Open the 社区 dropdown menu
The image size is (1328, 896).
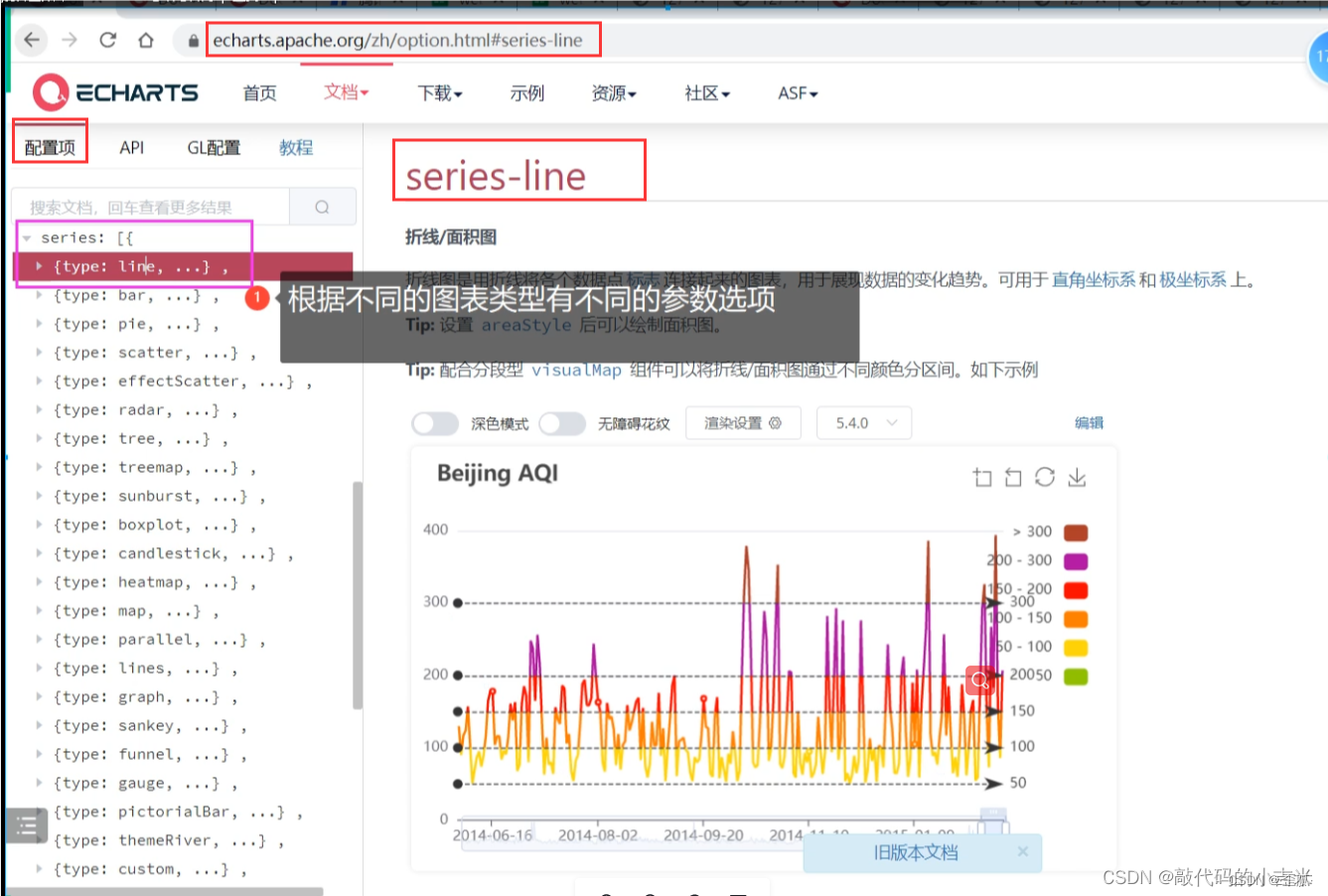tap(707, 93)
